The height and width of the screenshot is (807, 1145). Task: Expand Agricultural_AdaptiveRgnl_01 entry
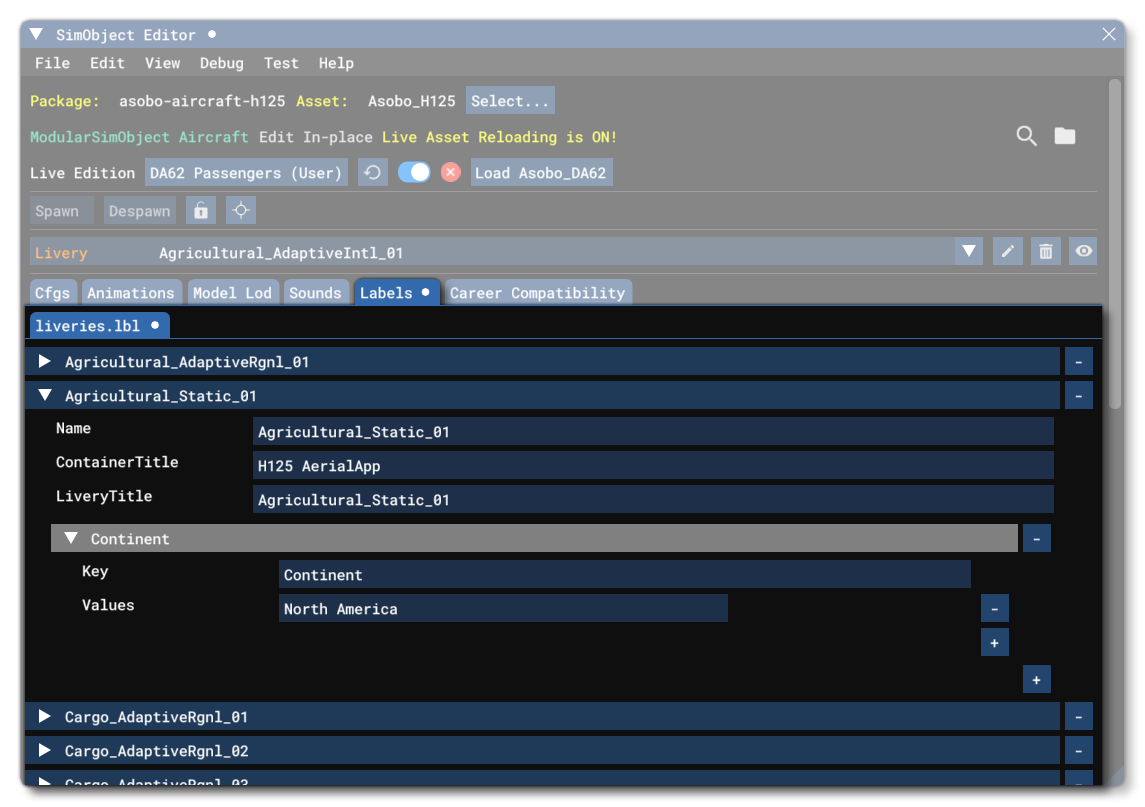click(x=44, y=362)
